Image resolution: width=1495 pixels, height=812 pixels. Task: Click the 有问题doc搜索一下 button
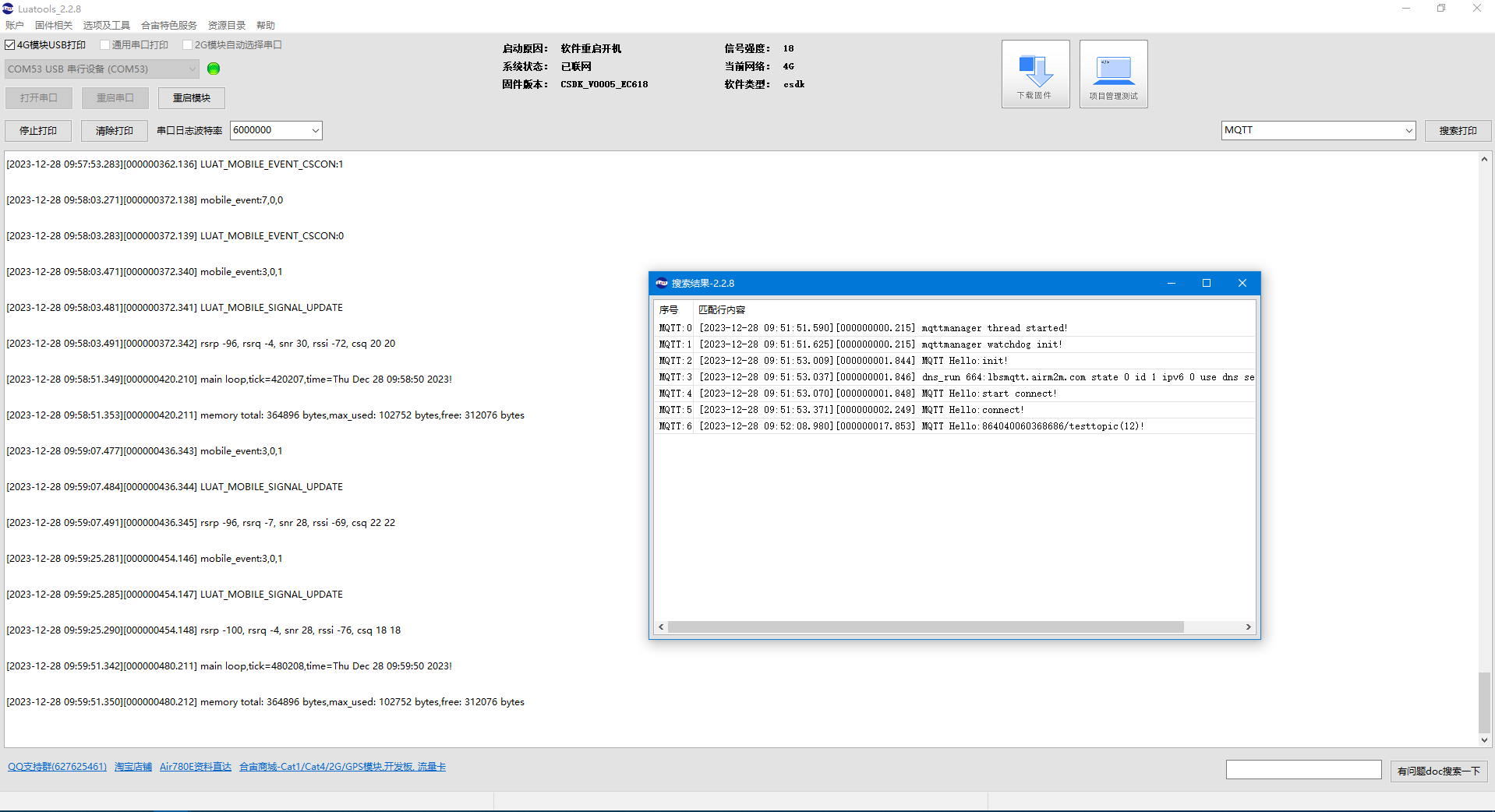[x=1439, y=771]
